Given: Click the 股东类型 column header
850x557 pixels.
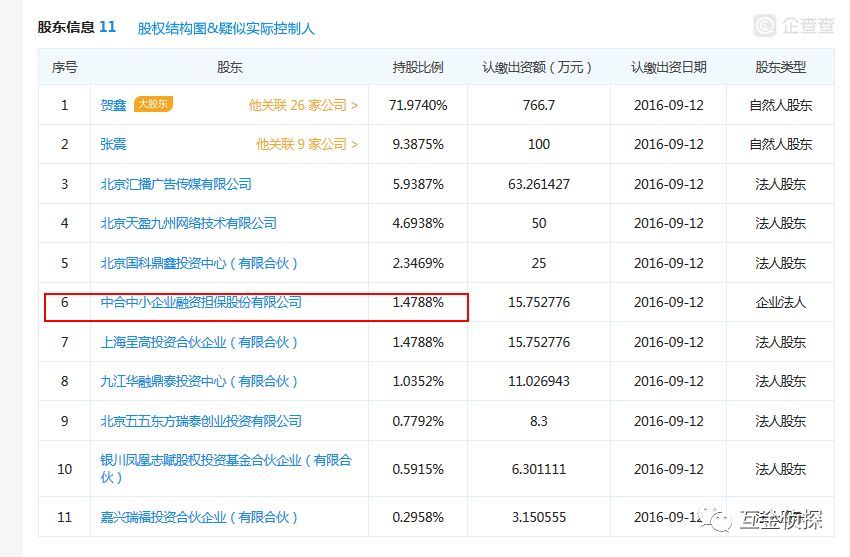Looking at the screenshot, I should click(781, 67).
